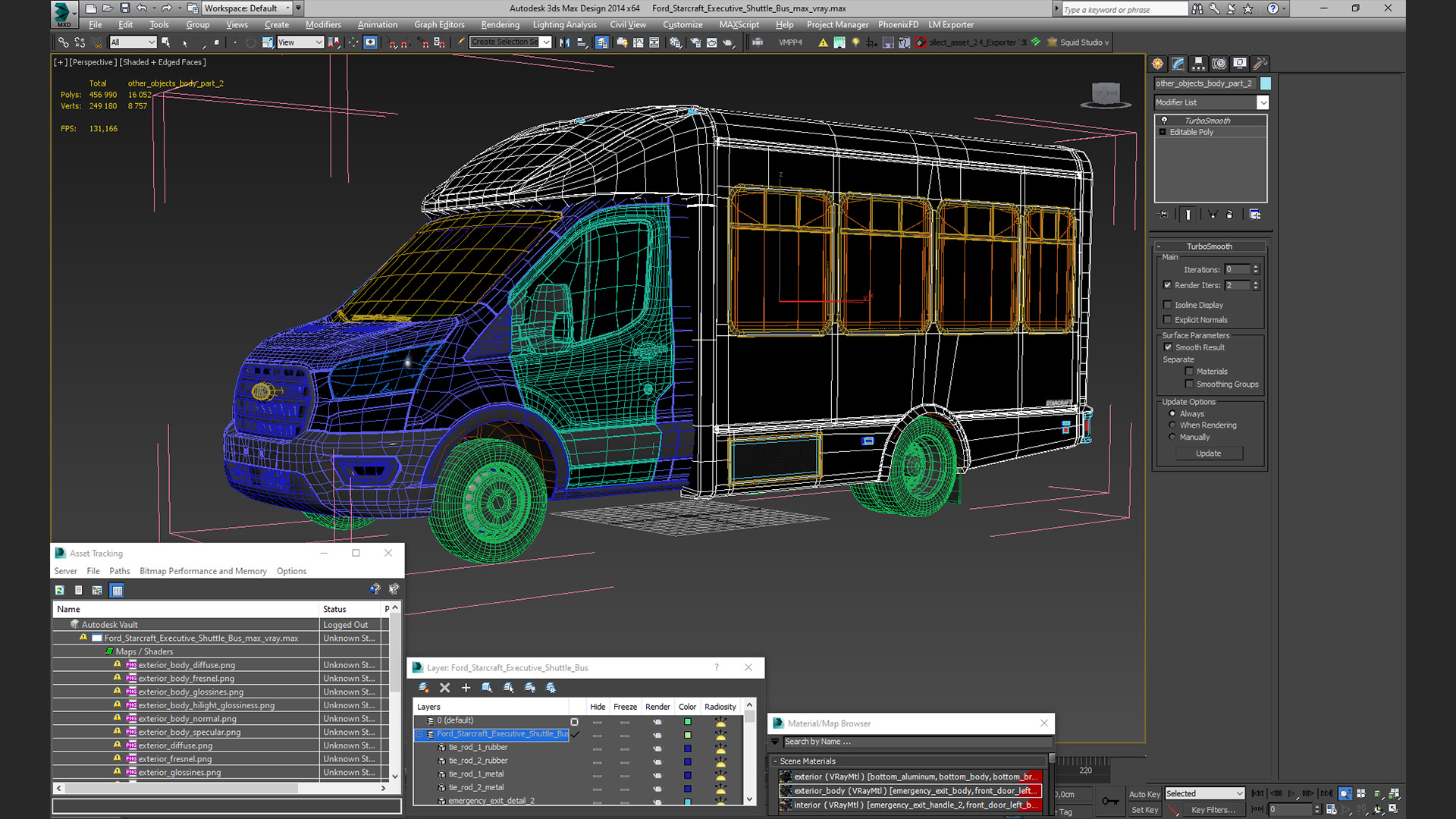1456x819 pixels.
Task: Click Configure Modifier Sets icon below stack
Action: pos(1255,215)
